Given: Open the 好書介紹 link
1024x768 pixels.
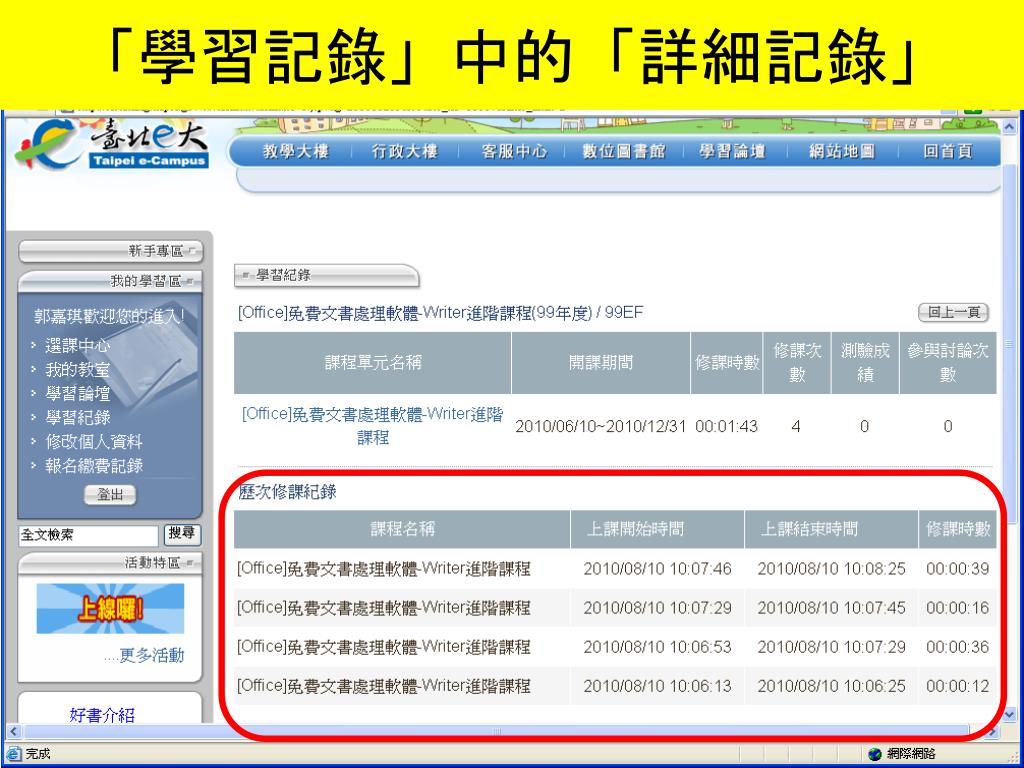Looking at the screenshot, I should click(x=102, y=715).
